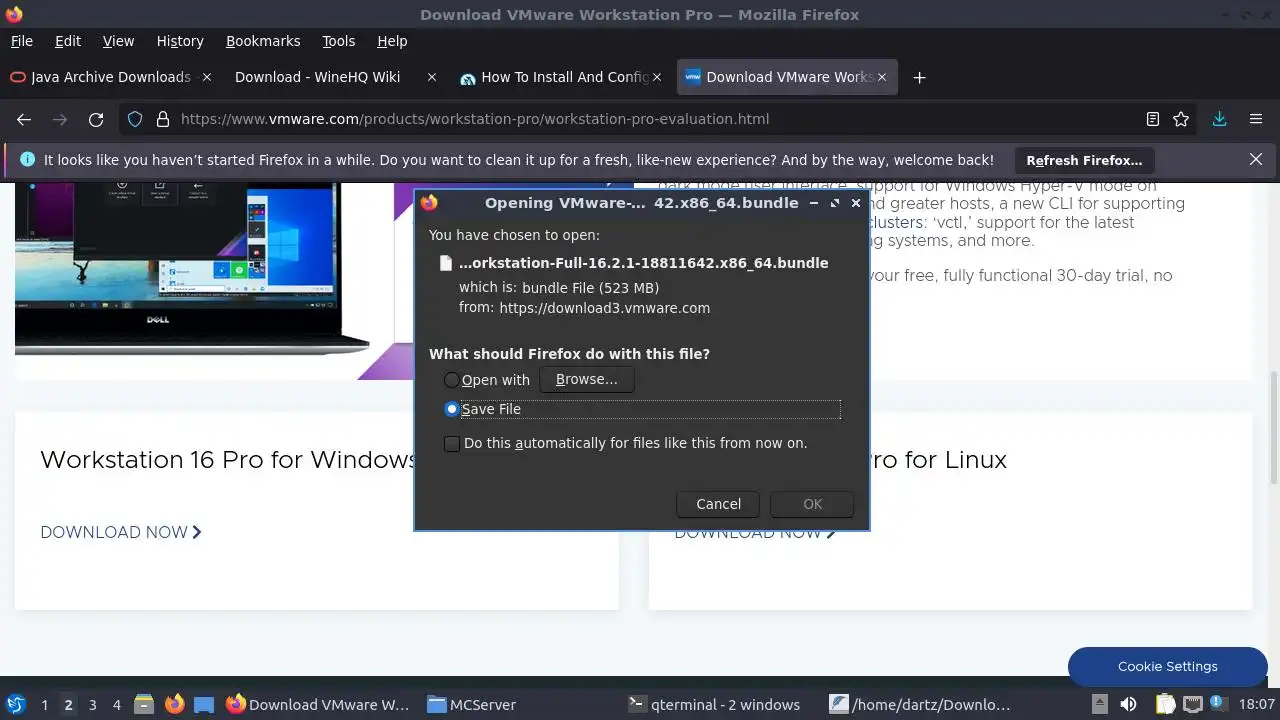Go back to the previous page
The width and height of the screenshot is (1280, 720).
(24, 119)
